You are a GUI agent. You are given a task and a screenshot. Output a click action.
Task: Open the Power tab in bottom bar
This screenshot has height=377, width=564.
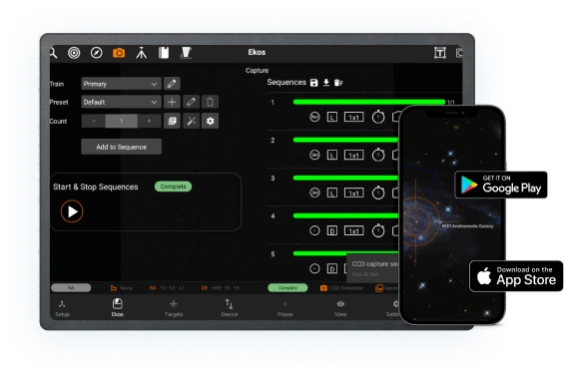[285, 308]
